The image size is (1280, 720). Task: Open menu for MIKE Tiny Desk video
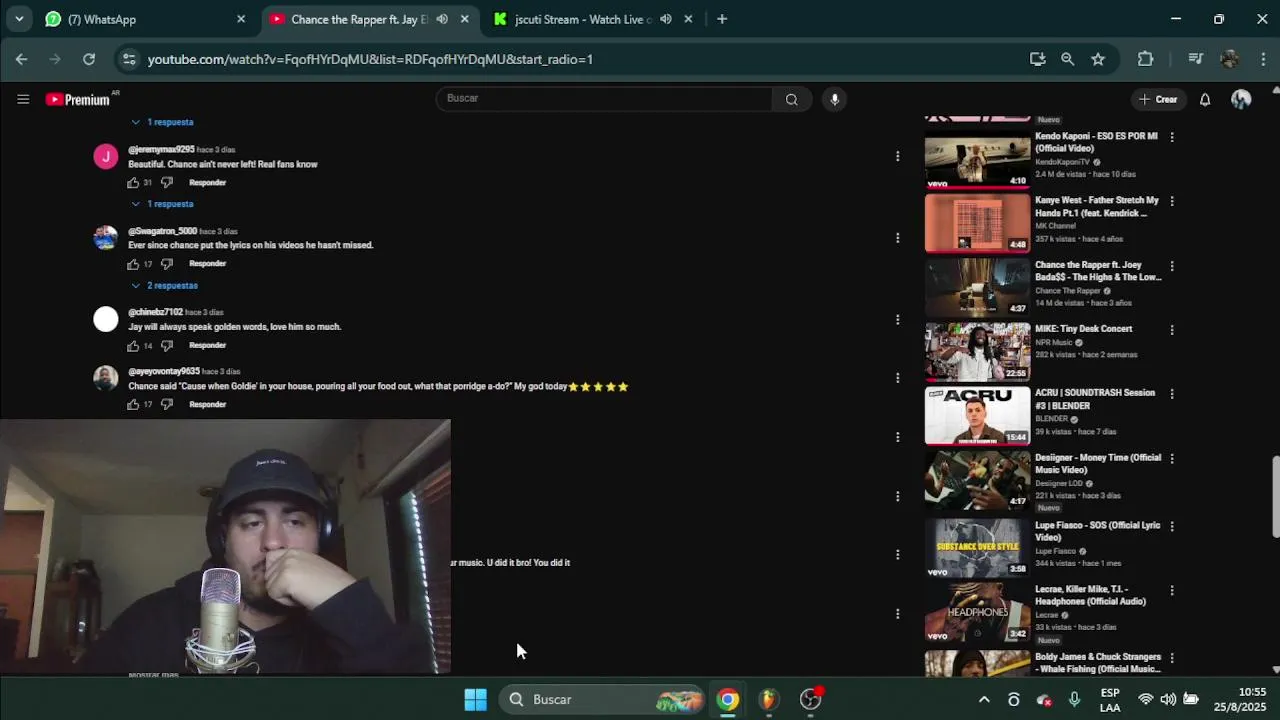point(1171,330)
